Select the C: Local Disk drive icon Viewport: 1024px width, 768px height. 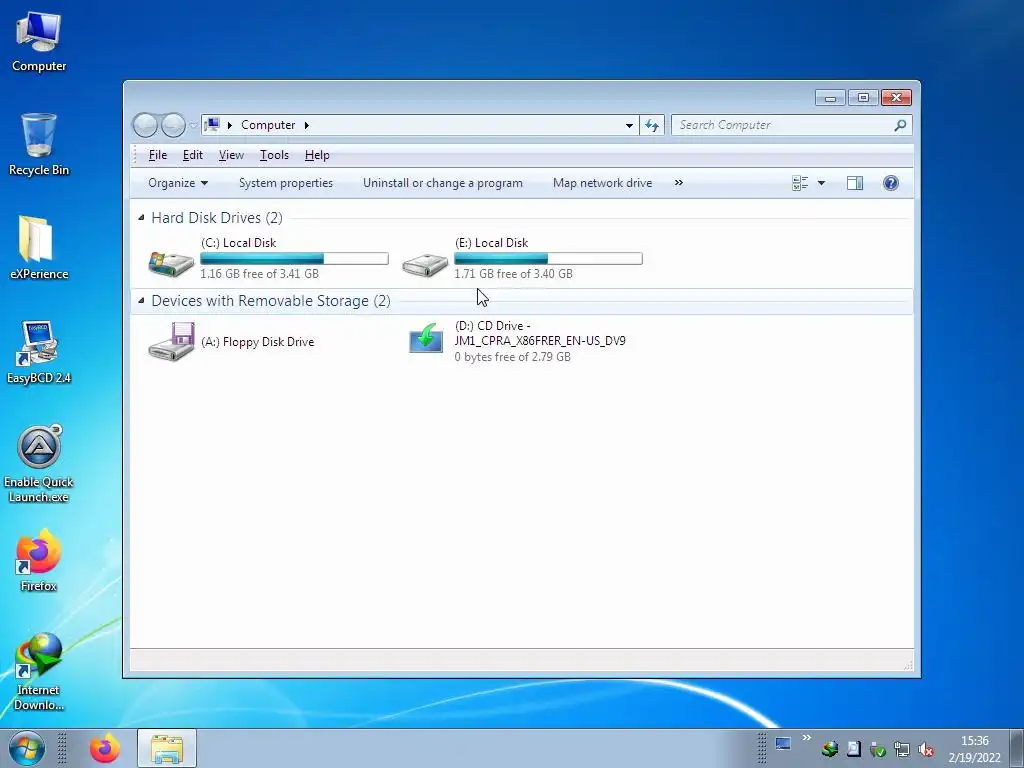click(x=171, y=263)
